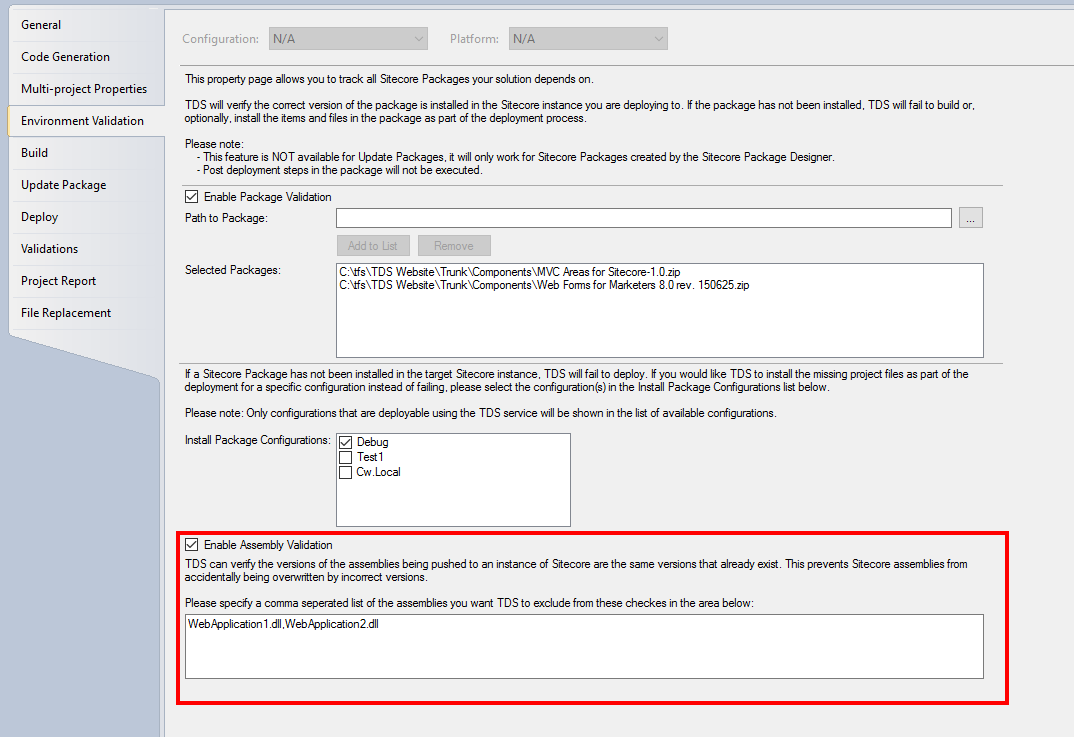Click the Add to List button
Viewport: 1074px width, 737px height.
point(373,246)
